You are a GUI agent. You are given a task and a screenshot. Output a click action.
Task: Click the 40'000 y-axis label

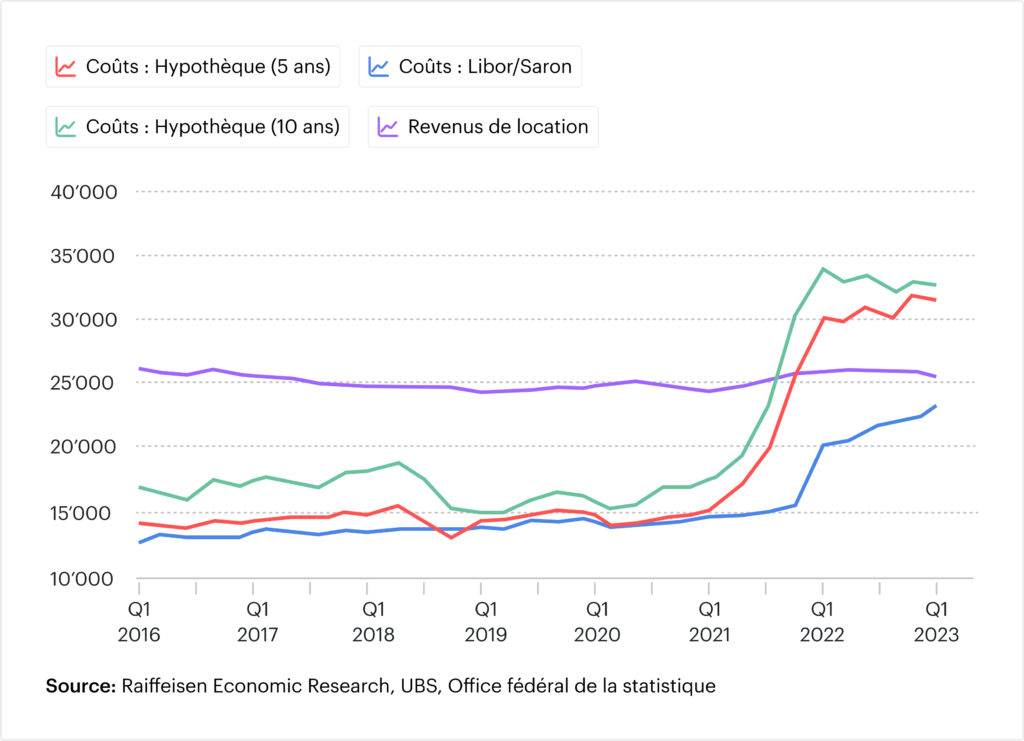pos(84,193)
